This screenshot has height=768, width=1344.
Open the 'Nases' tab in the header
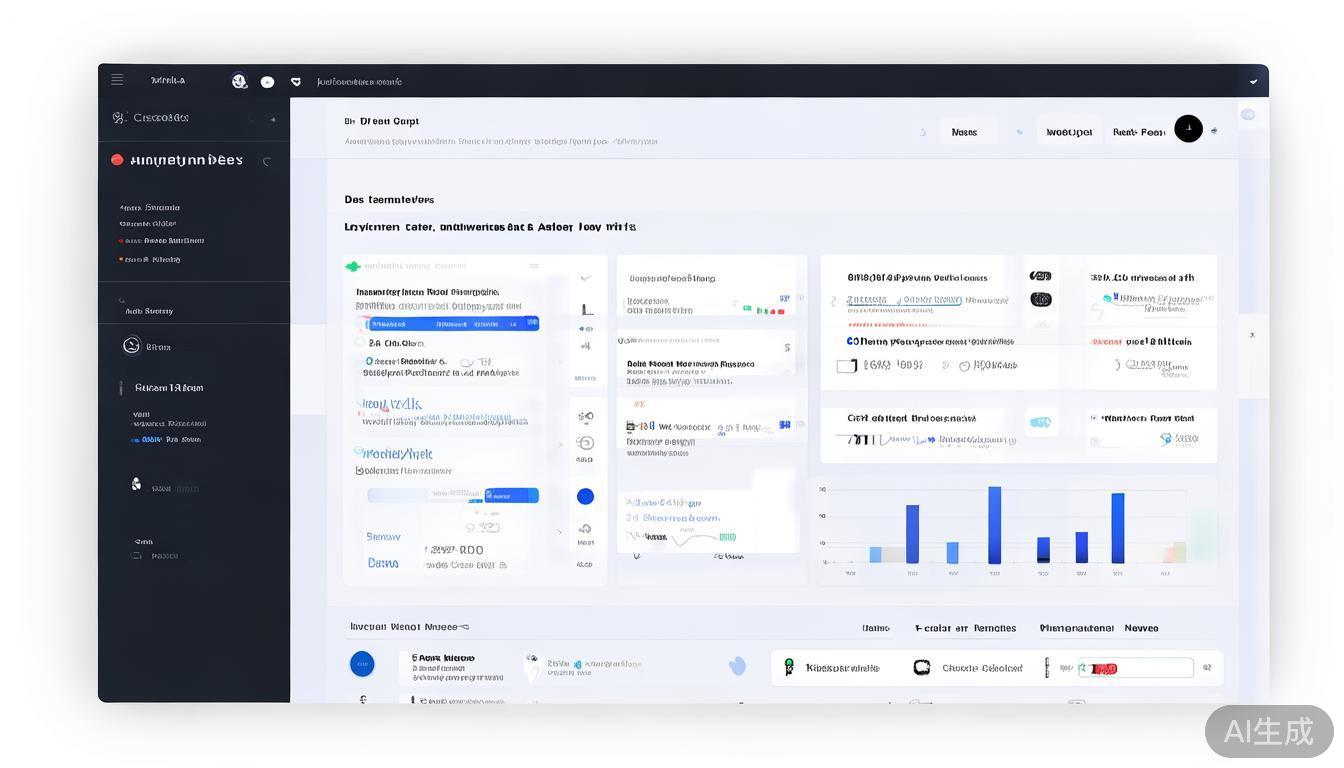pyautogui.click(x=965, y=132)
